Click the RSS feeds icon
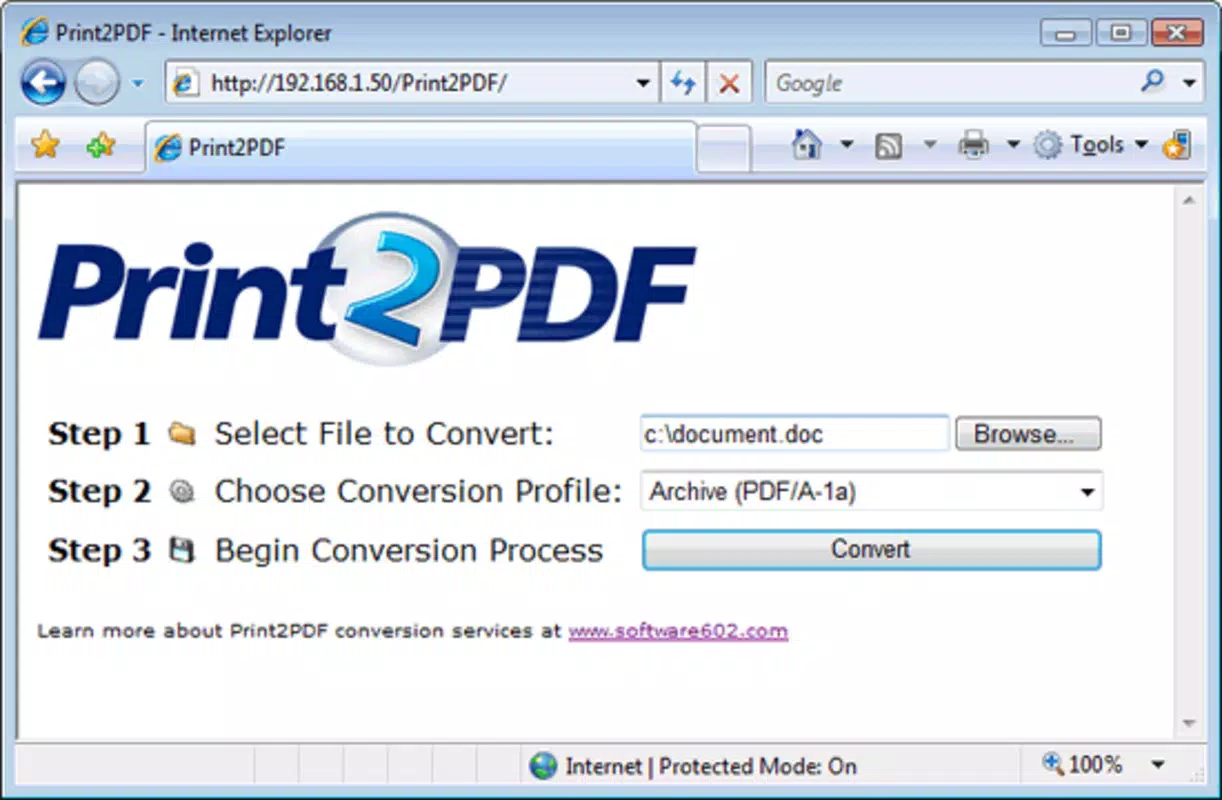This screenshot has height=800, width=1222. point(888,146)
